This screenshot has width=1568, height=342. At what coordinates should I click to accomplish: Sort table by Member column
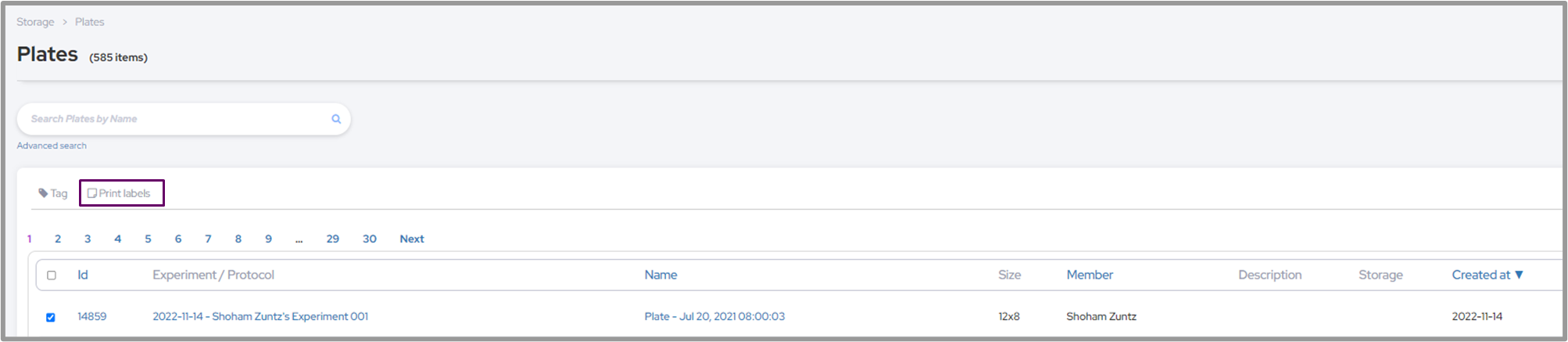[1090, 275]
